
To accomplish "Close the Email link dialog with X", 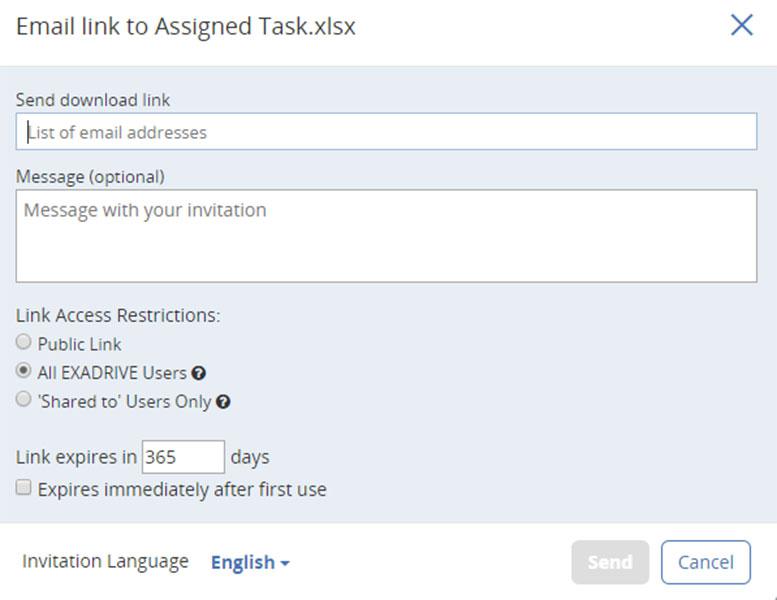I will (741, 25).
